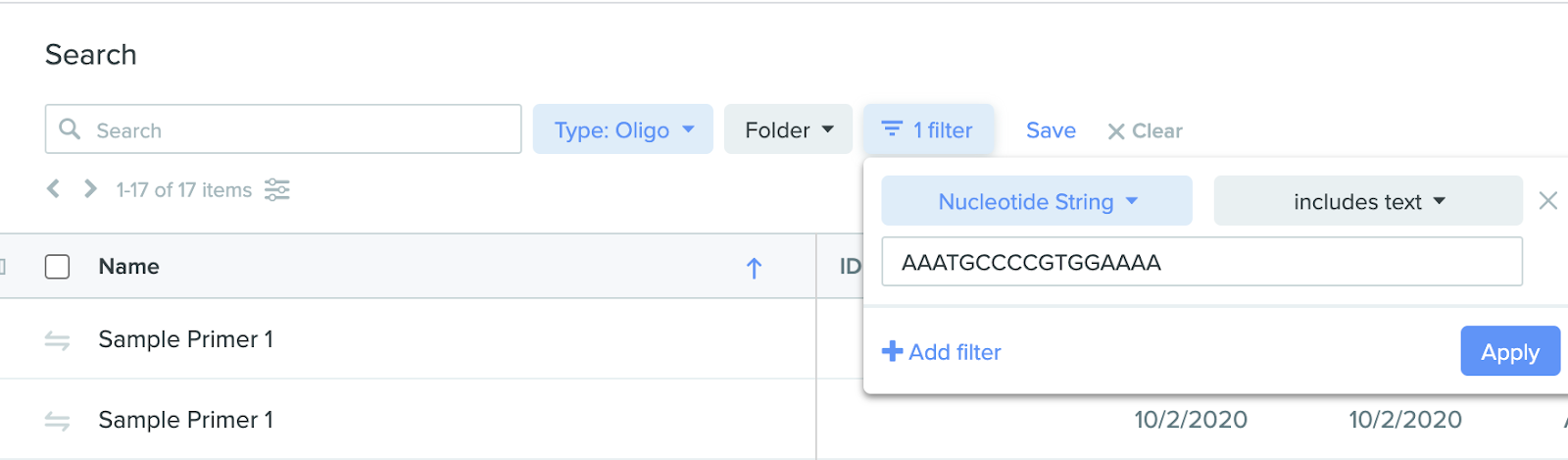Viewport: 1568px width, 460px height.
Task: Save the current search
Action: tap(1051, 130)
